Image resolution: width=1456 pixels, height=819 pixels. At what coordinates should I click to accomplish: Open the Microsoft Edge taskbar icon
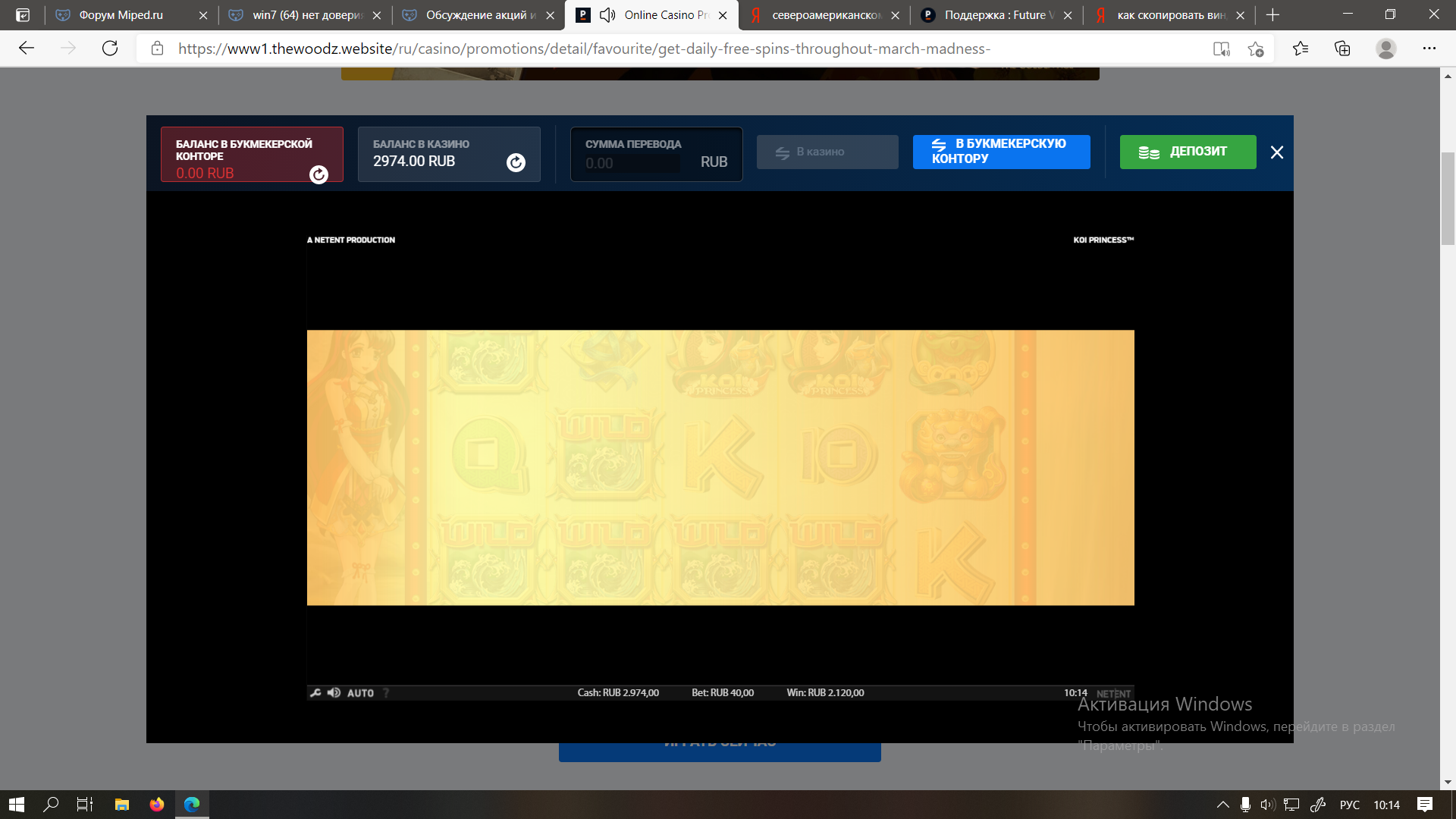[x=192, y=805]
